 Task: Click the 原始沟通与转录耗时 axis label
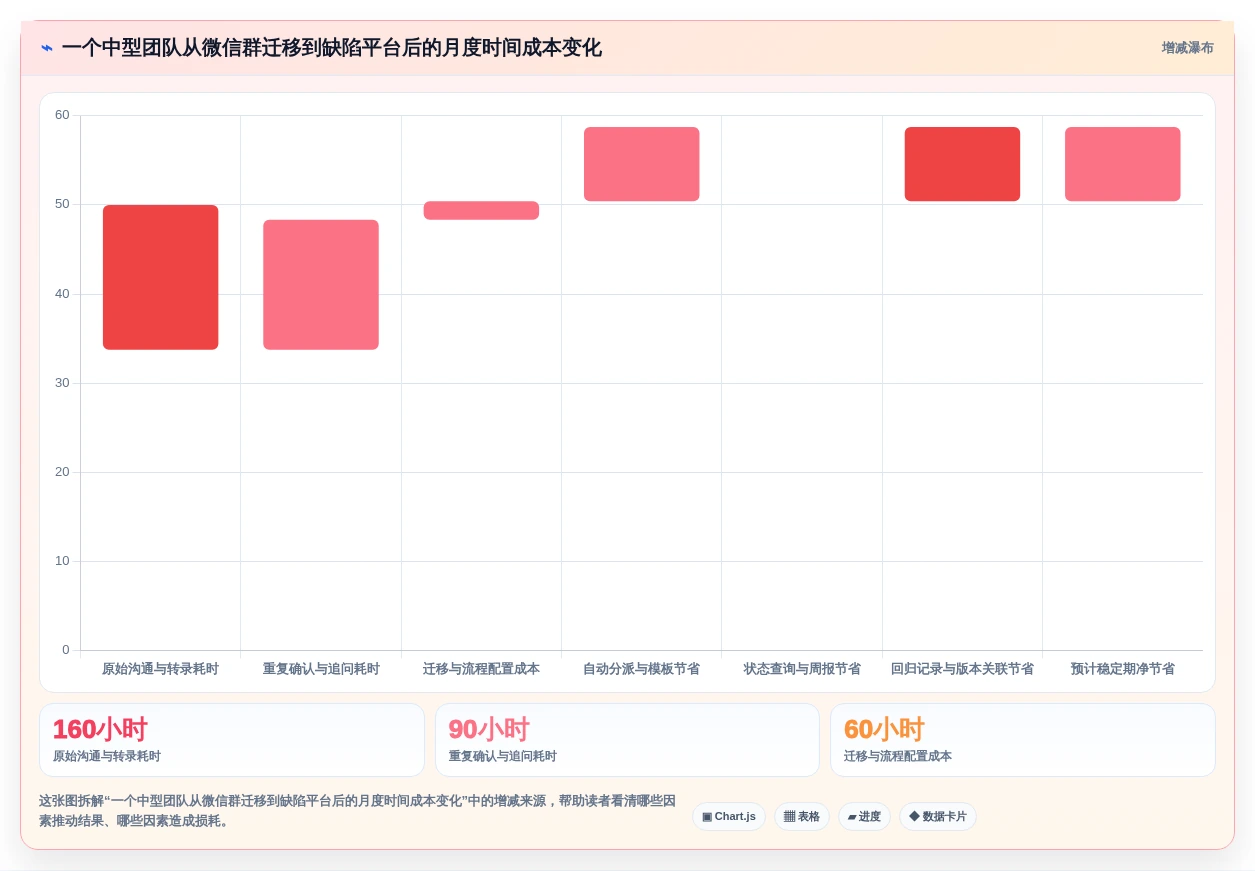click(160, 669)
